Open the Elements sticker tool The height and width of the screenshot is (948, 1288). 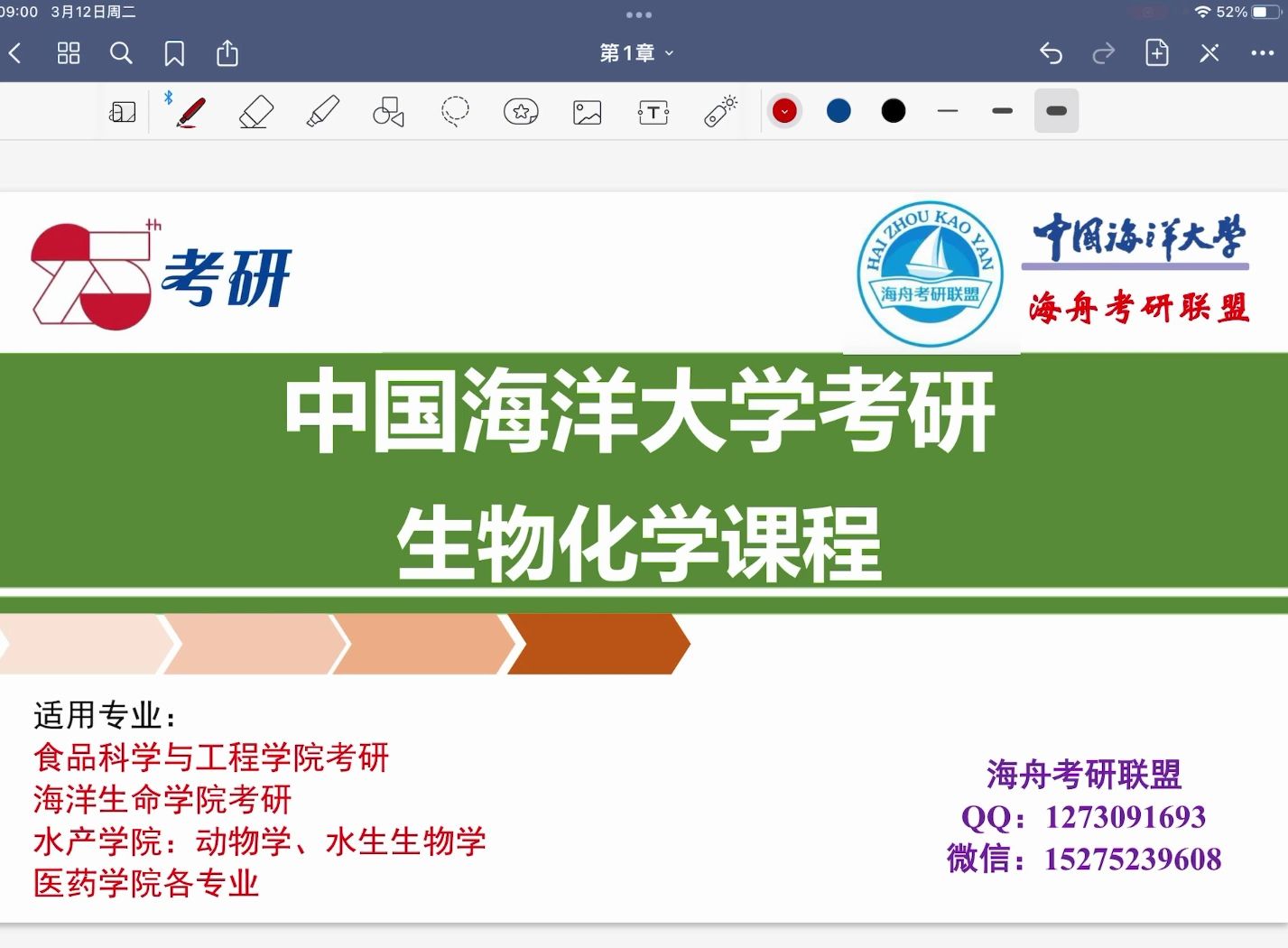(x=521, y=112)
